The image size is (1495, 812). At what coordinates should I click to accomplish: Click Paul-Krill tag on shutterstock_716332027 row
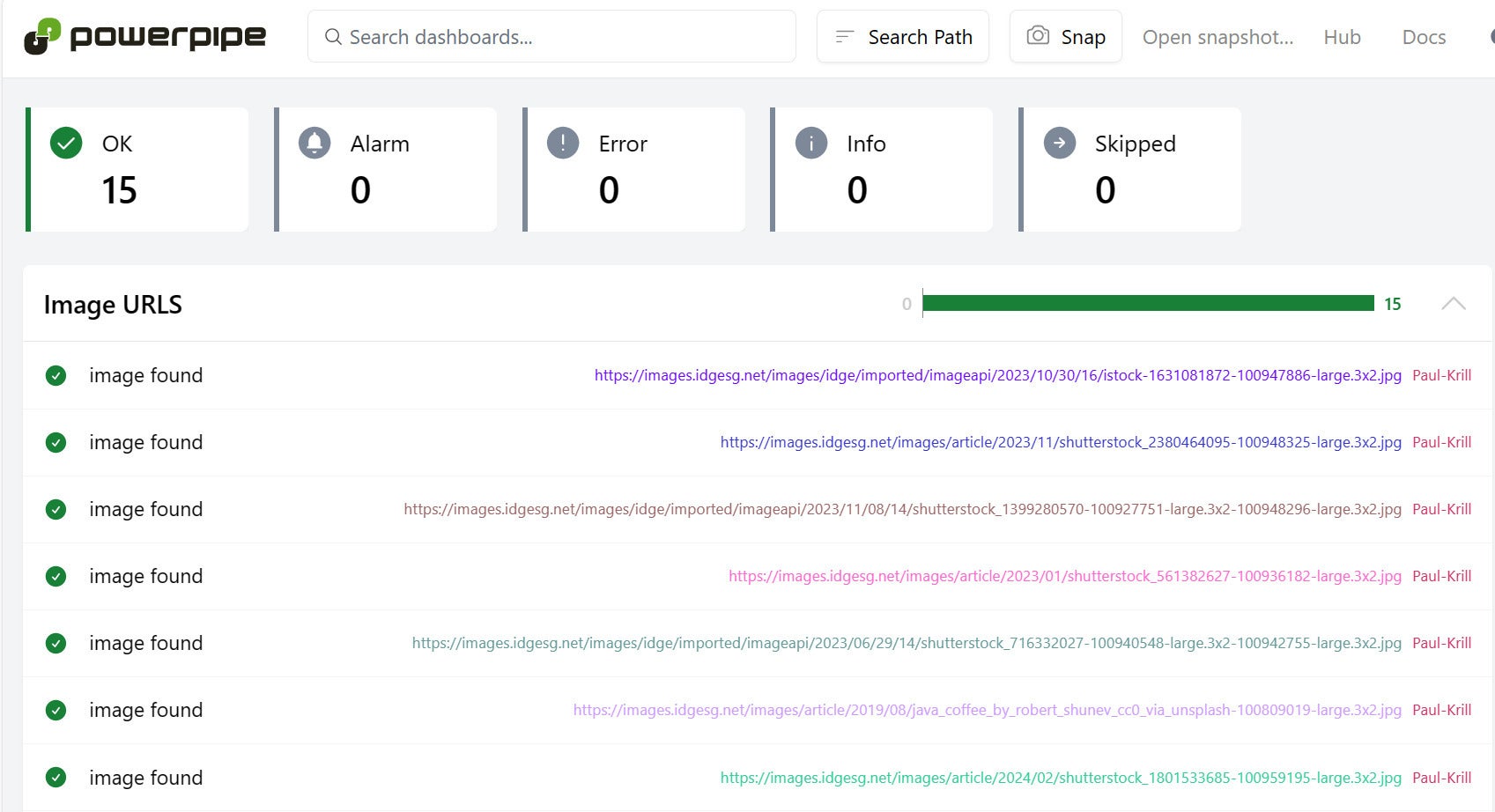[x=1441, y=643]
